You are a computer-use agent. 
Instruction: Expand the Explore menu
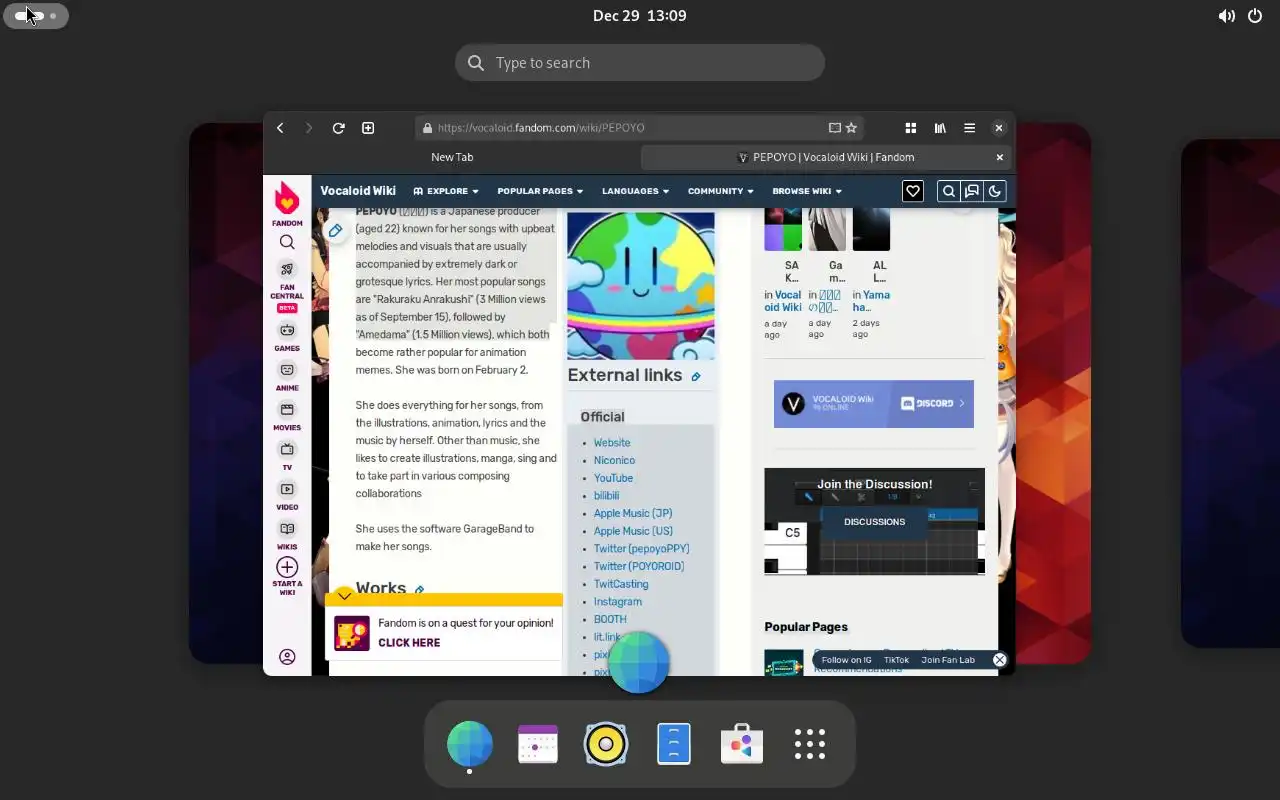446,191
